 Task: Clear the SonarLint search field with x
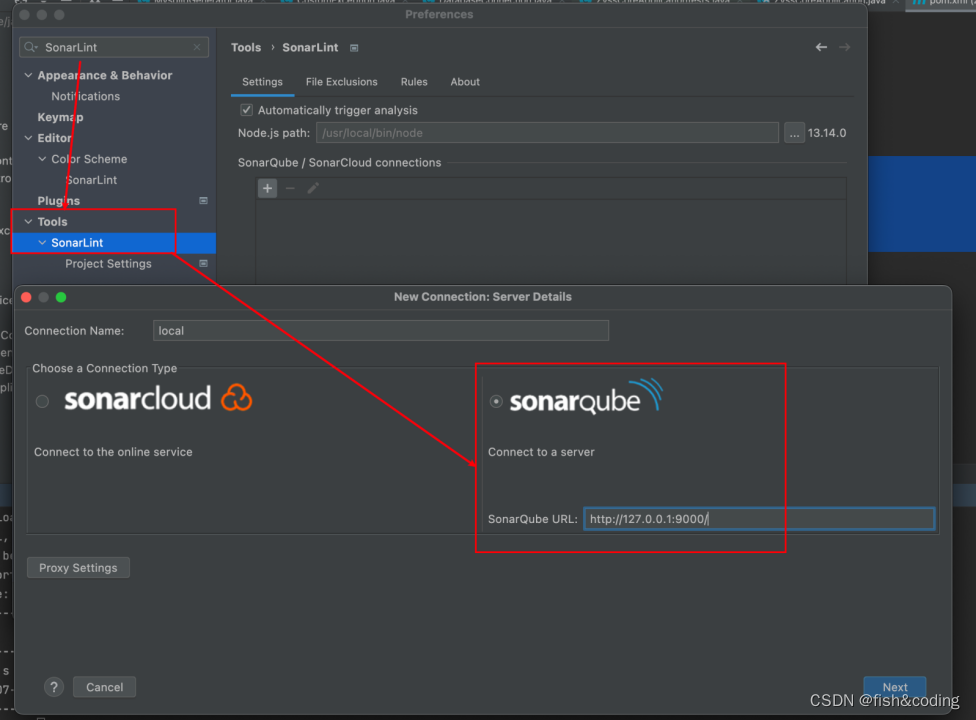tap(197, 47)
